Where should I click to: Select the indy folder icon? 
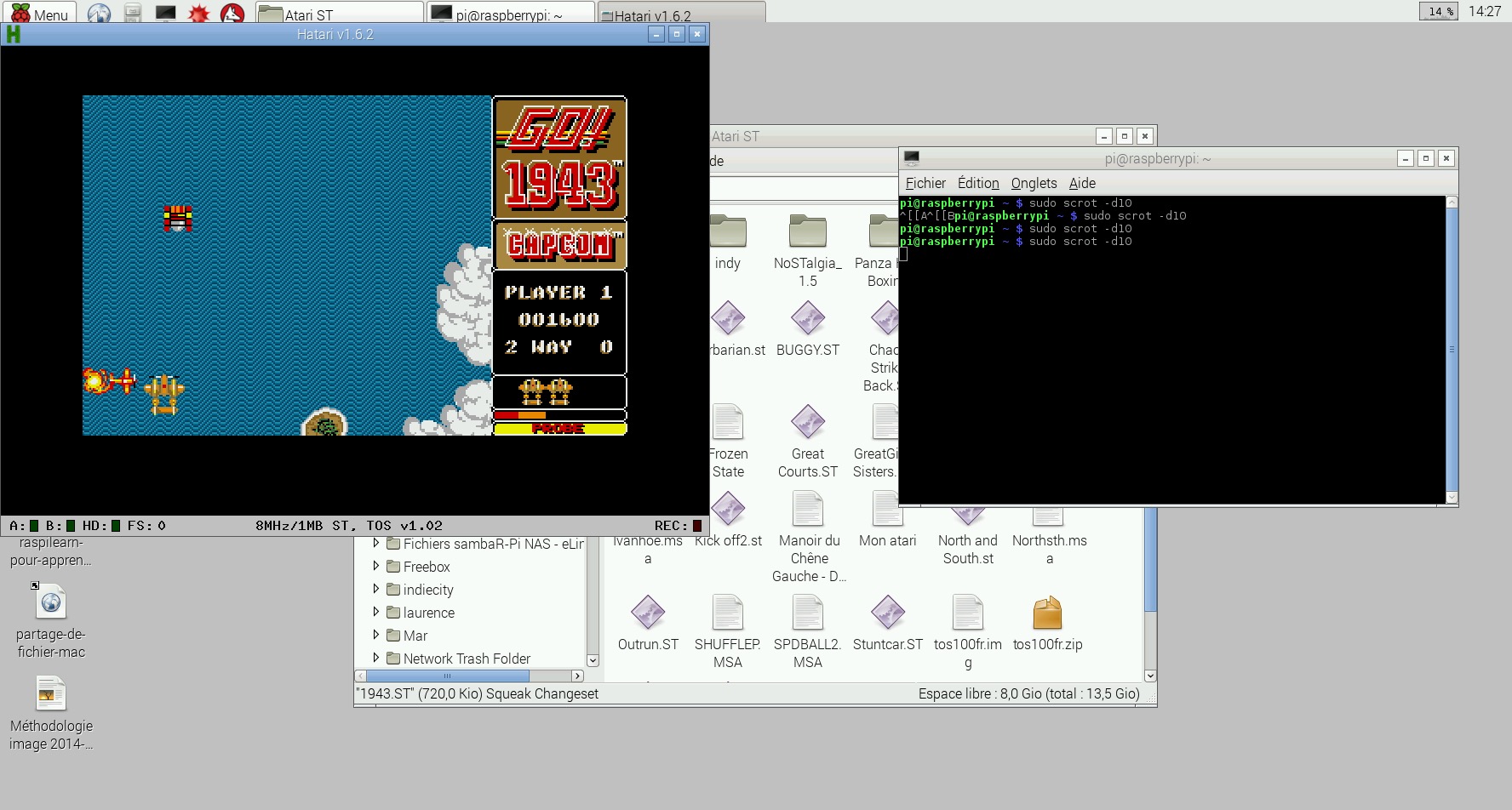(728, 231)
